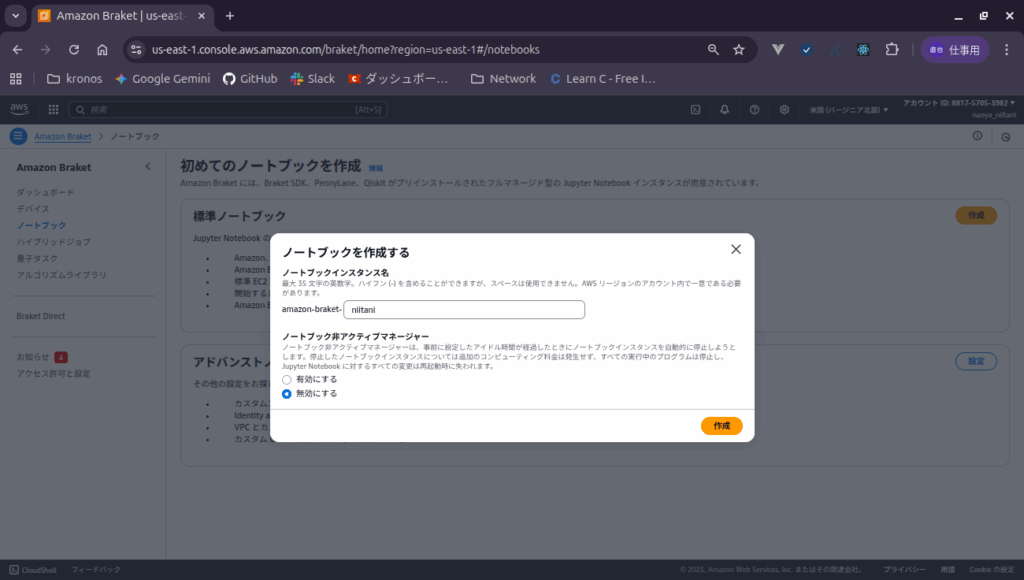Toggle the hamburger navigation menu icon
1024x580 pixels.
(18, 137)
